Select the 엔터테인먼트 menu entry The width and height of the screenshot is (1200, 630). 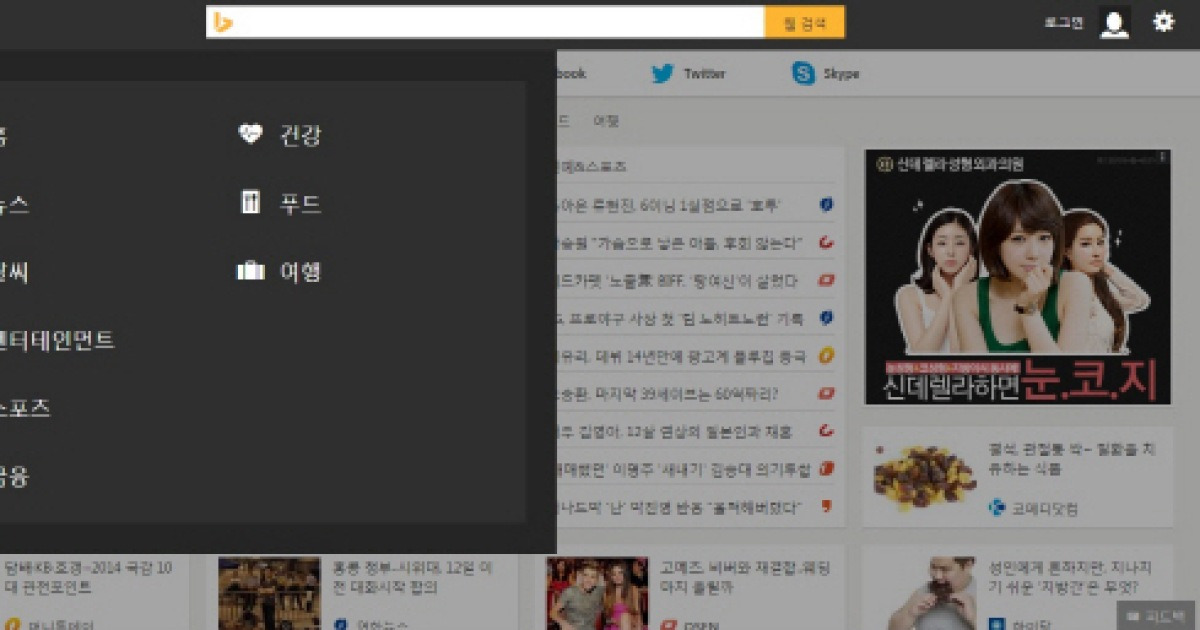(57, 340)
